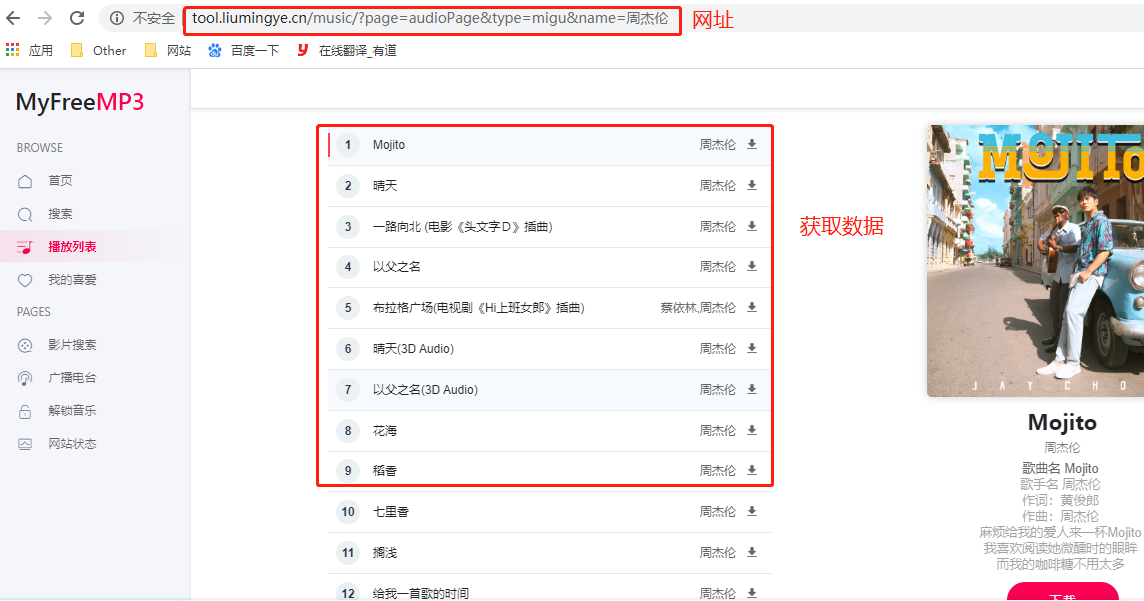1144x601 pixels.
Task: Click the MyFreeMP3 logo
Action: coord(80,102)
